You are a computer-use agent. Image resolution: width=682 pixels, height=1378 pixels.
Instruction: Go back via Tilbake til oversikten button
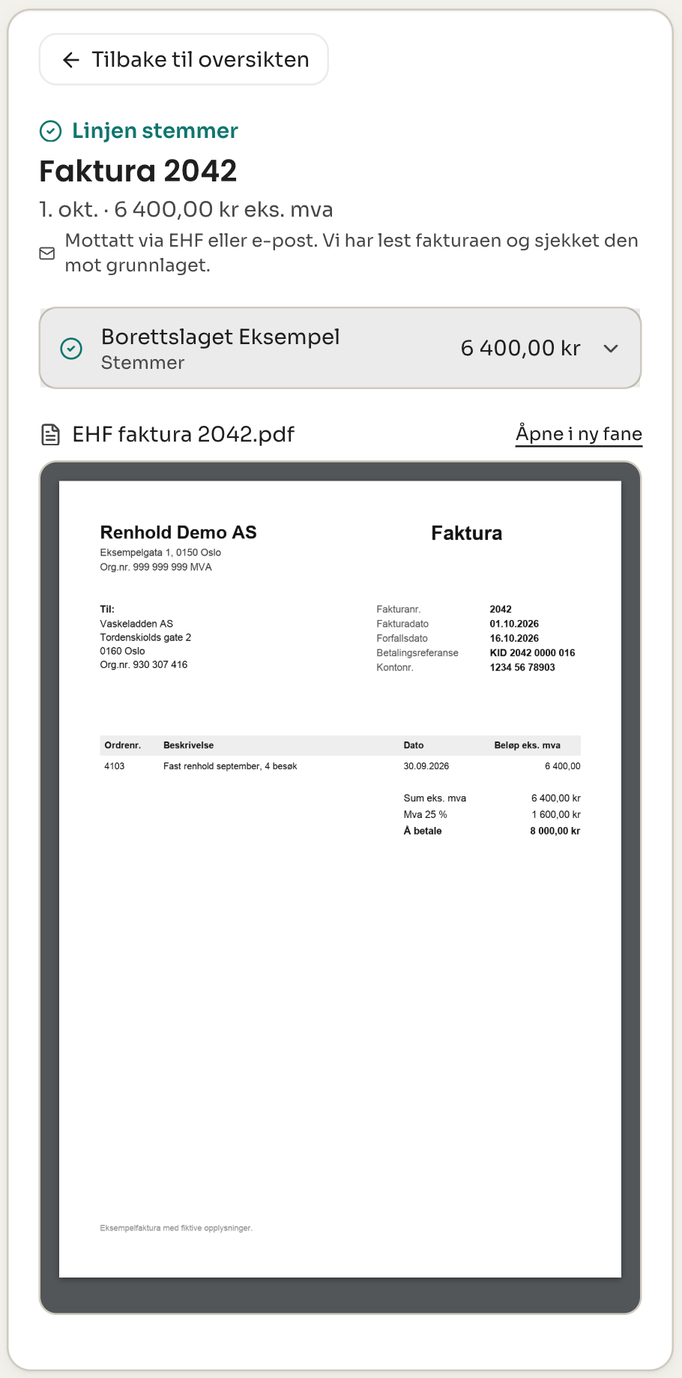[184, 60]
